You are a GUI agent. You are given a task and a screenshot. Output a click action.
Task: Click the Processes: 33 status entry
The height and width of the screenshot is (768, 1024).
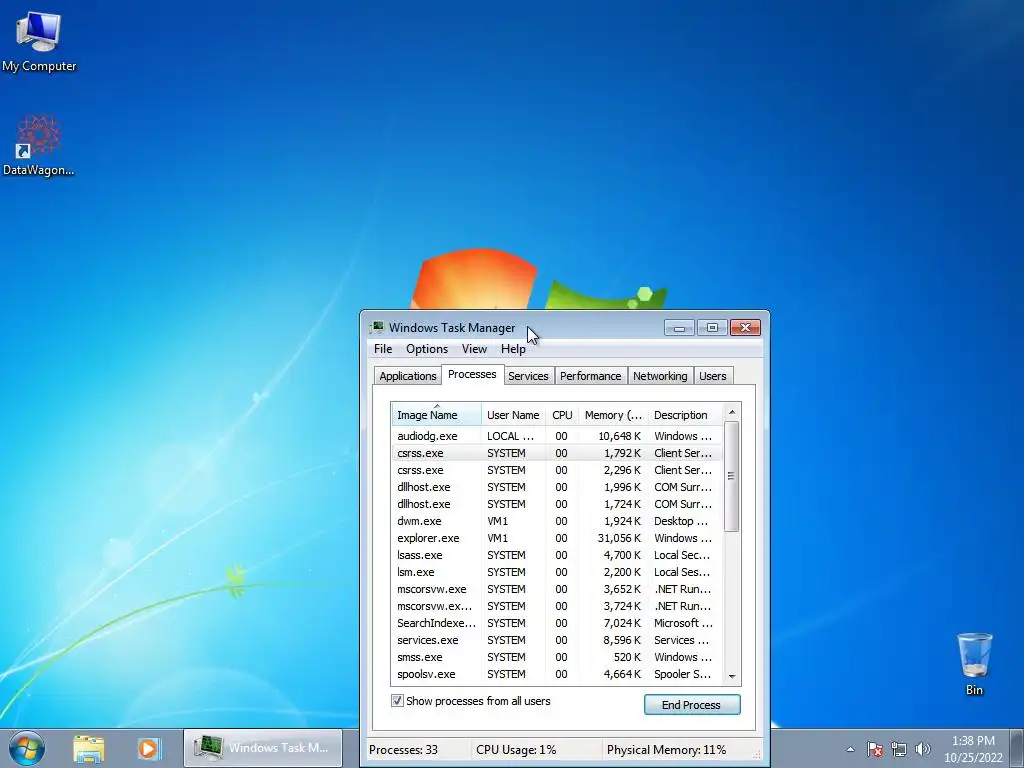404,750
